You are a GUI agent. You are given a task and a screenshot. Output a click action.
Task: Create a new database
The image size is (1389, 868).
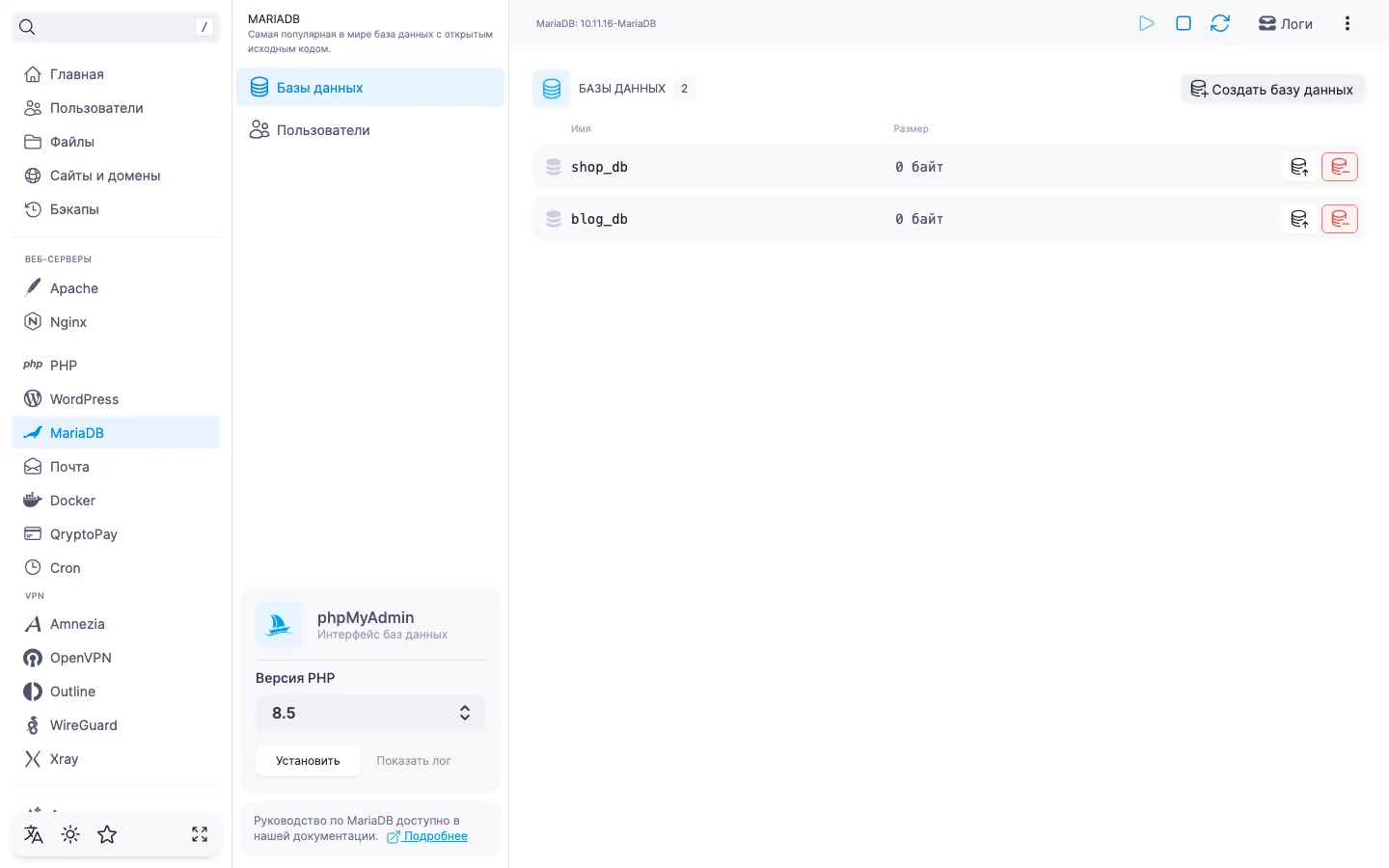tap(1272, 89)
